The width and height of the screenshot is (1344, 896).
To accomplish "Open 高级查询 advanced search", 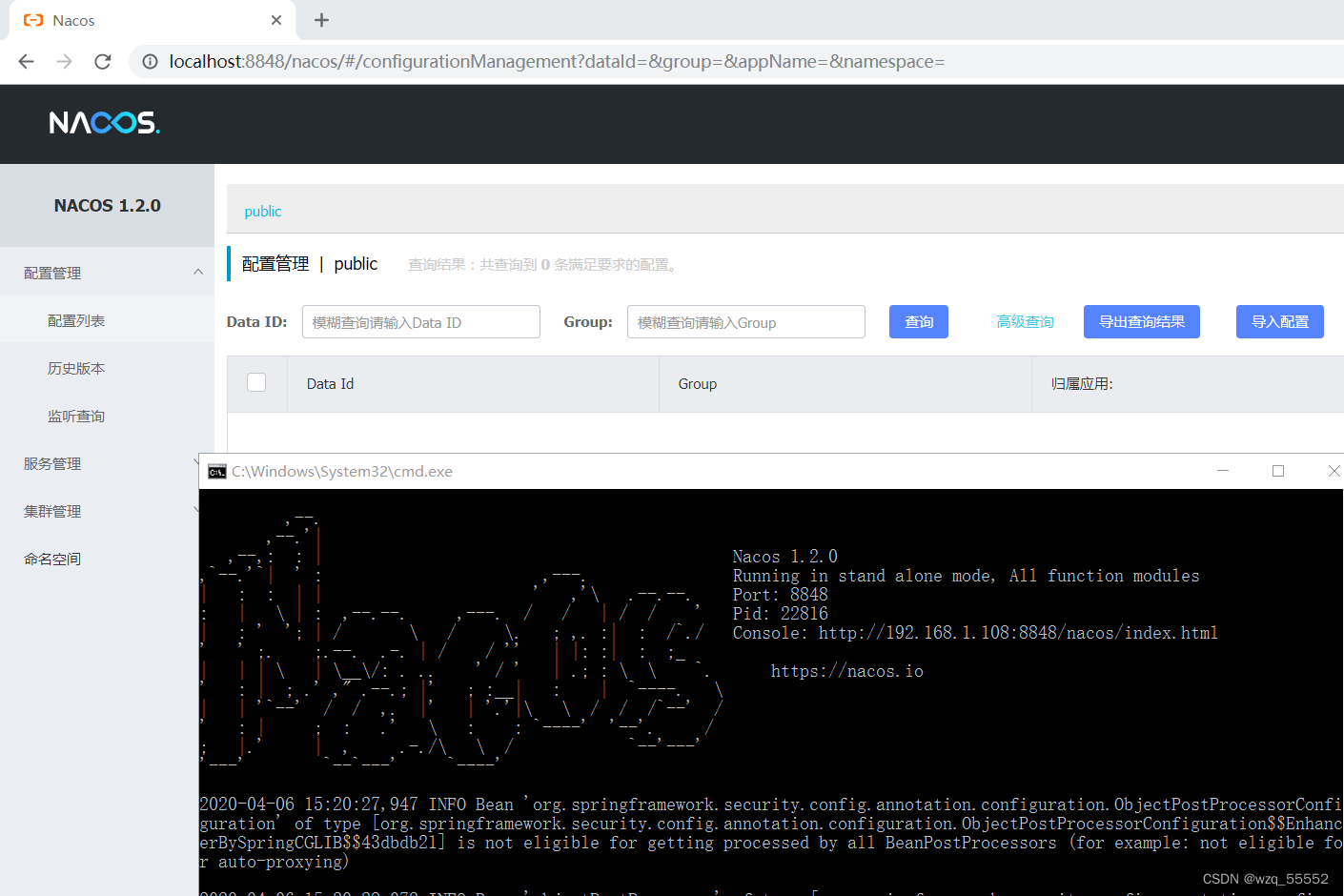I will click(x=1025, y=322).
